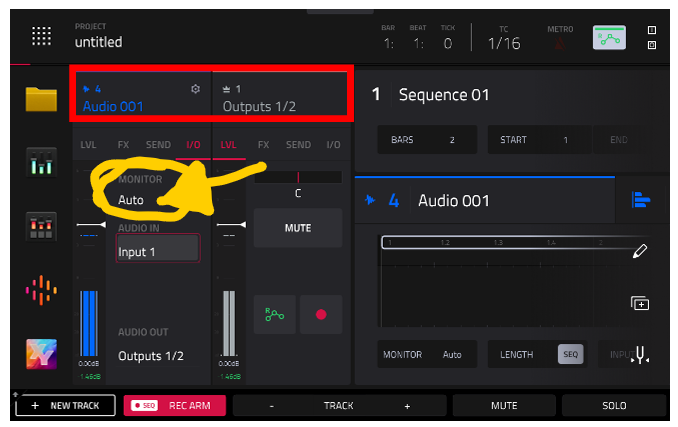Toggle the red record arm circle button

pos(321,314)
